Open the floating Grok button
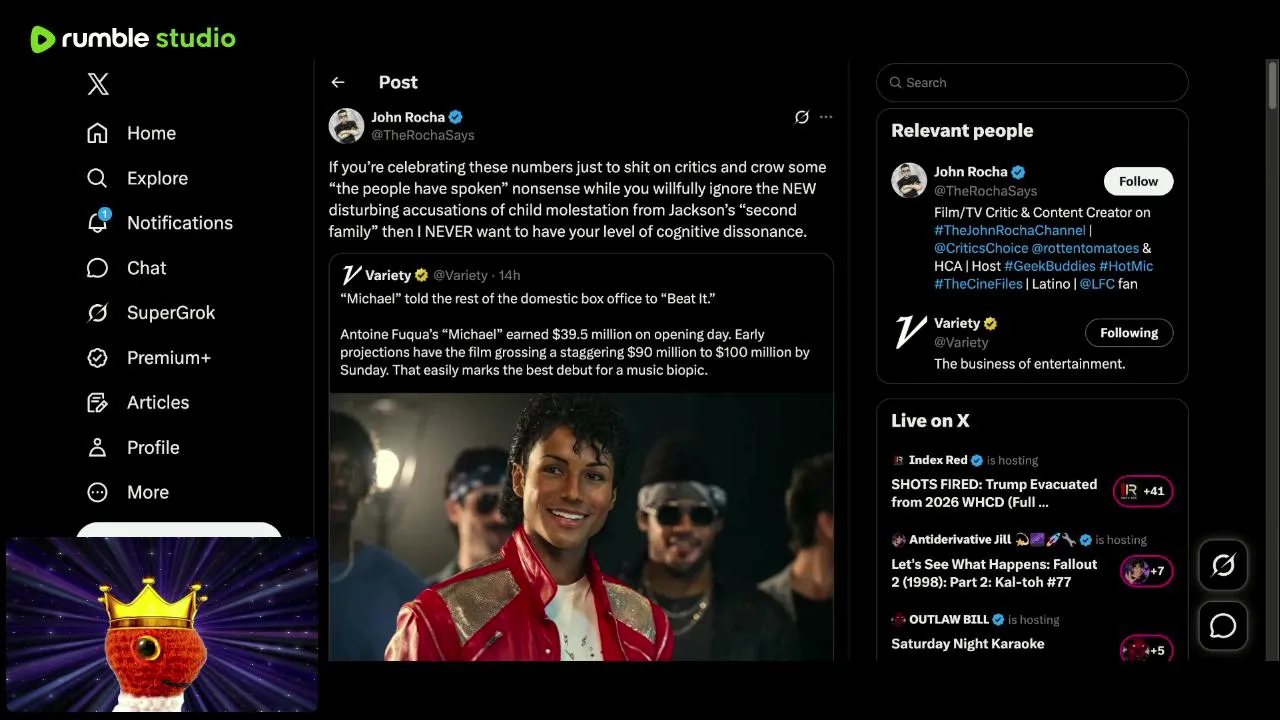 pos(1223,566)
